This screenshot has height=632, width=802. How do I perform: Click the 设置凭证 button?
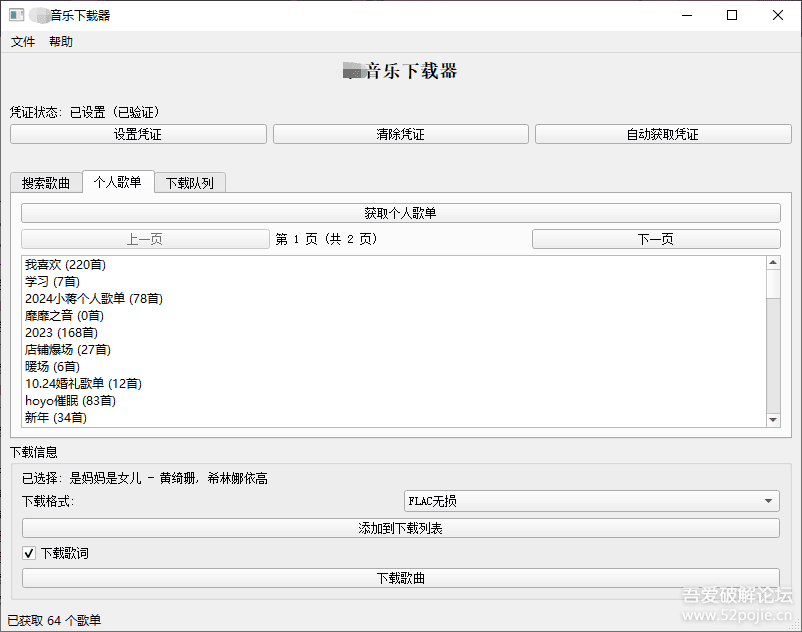[139, 133]
